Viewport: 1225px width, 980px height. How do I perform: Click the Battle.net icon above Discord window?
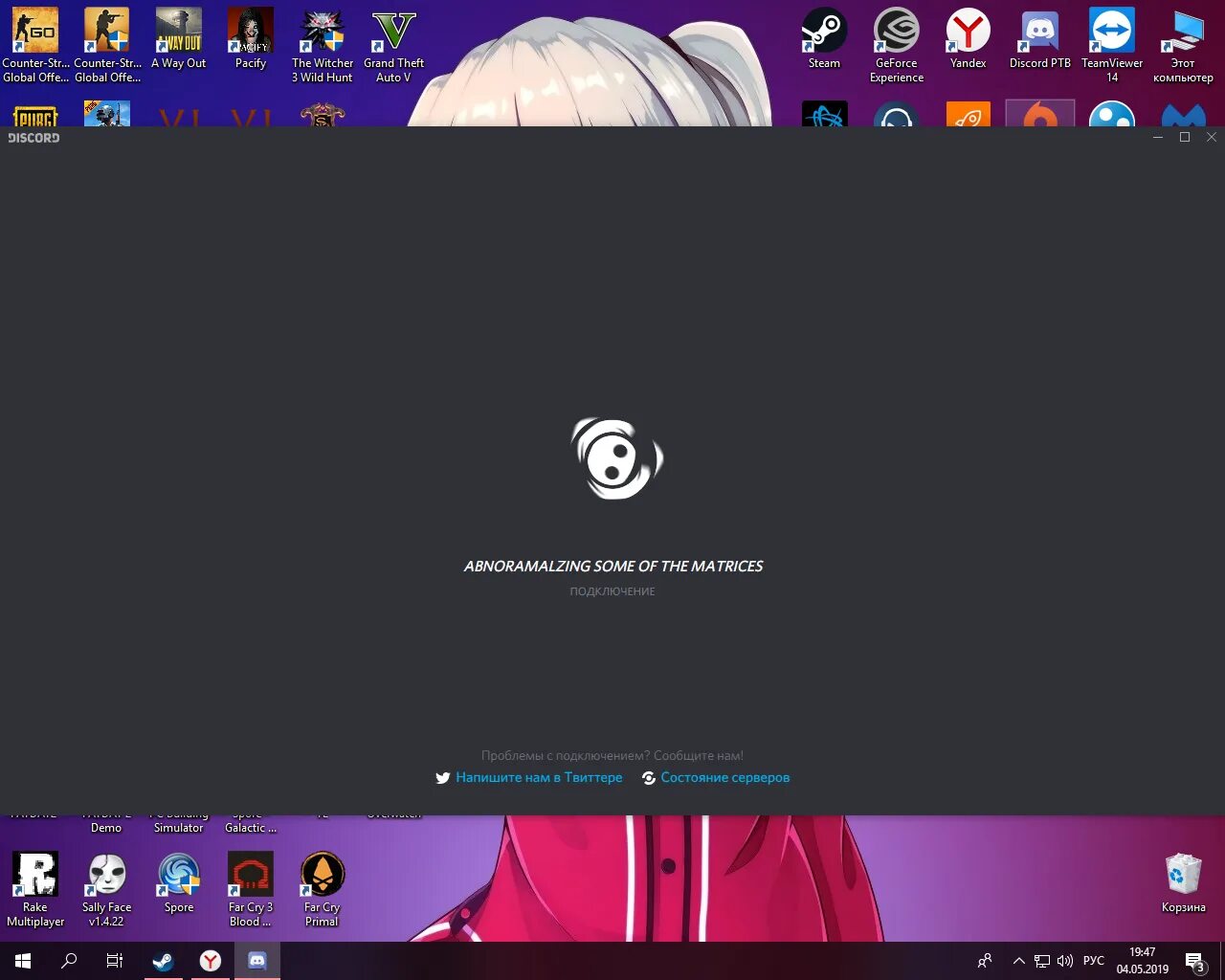[825, 114]
